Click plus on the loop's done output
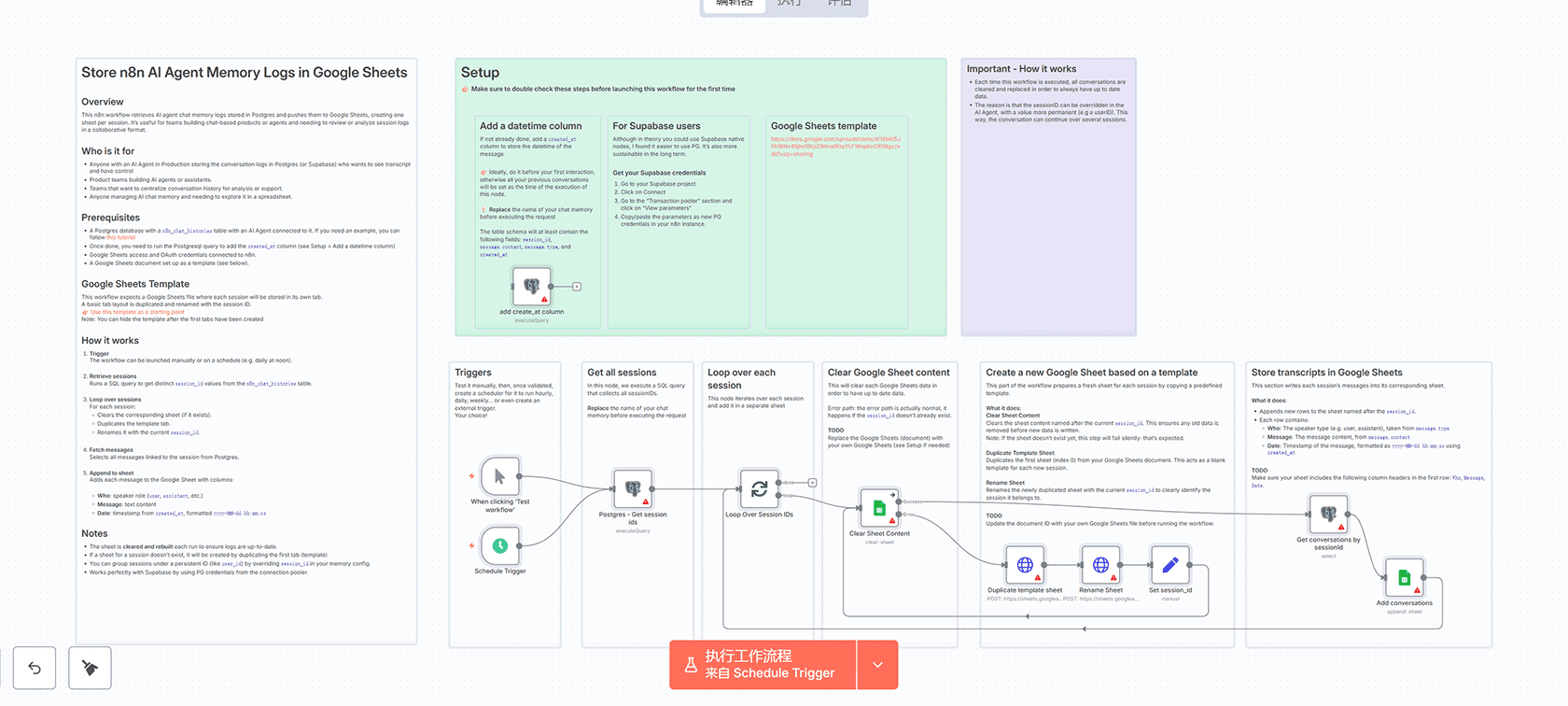The width and height of the screenshot is (1568, 706). pos(812,483)
